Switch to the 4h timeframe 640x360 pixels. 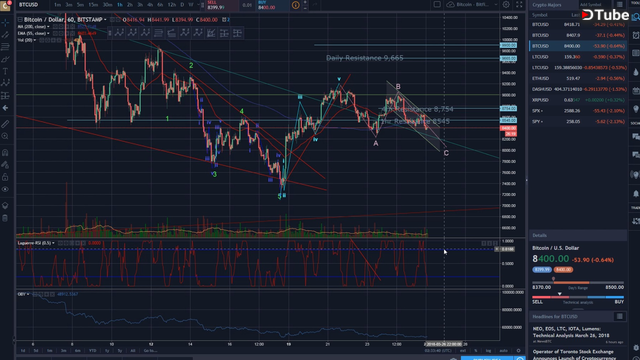[x=150, y=5]
